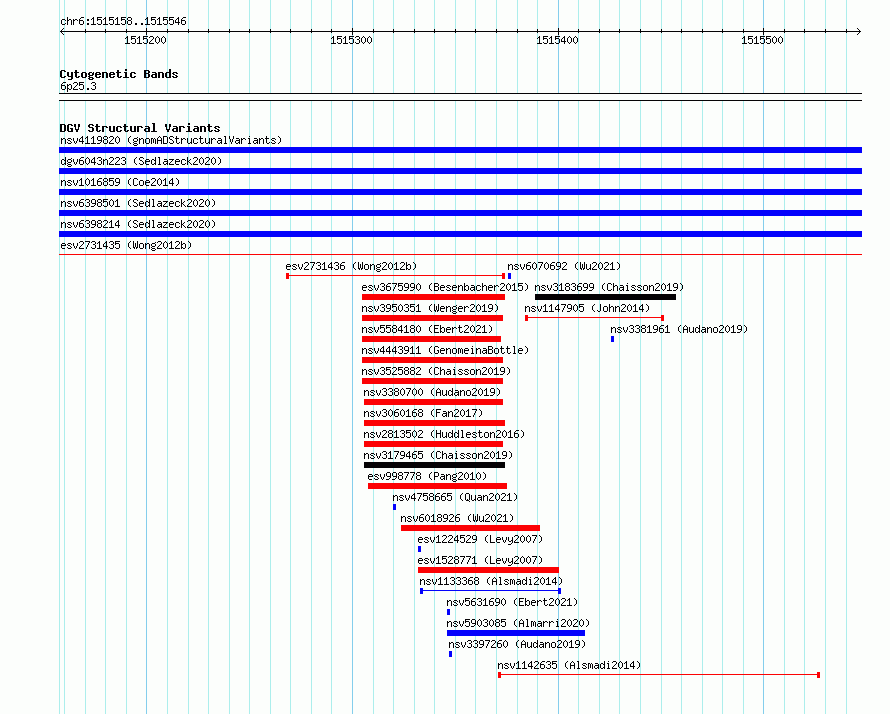This screenshot has height=714, width=890.
Task: Open the esv2731435 Wong2012b variant label
Action: pyautogui.click(x=126, y=245)
